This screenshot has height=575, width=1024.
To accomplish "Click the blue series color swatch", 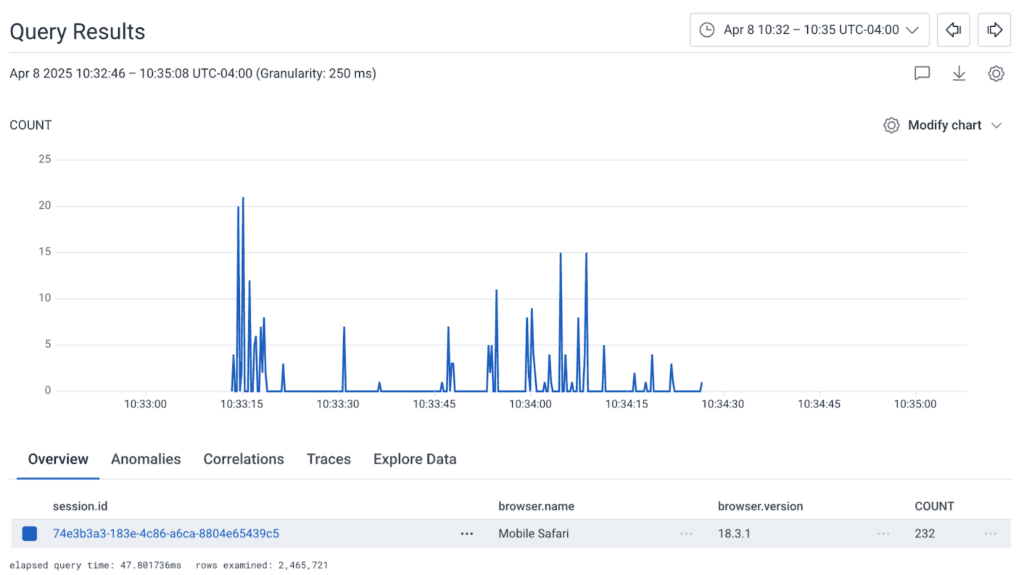I will click(29, 534).
